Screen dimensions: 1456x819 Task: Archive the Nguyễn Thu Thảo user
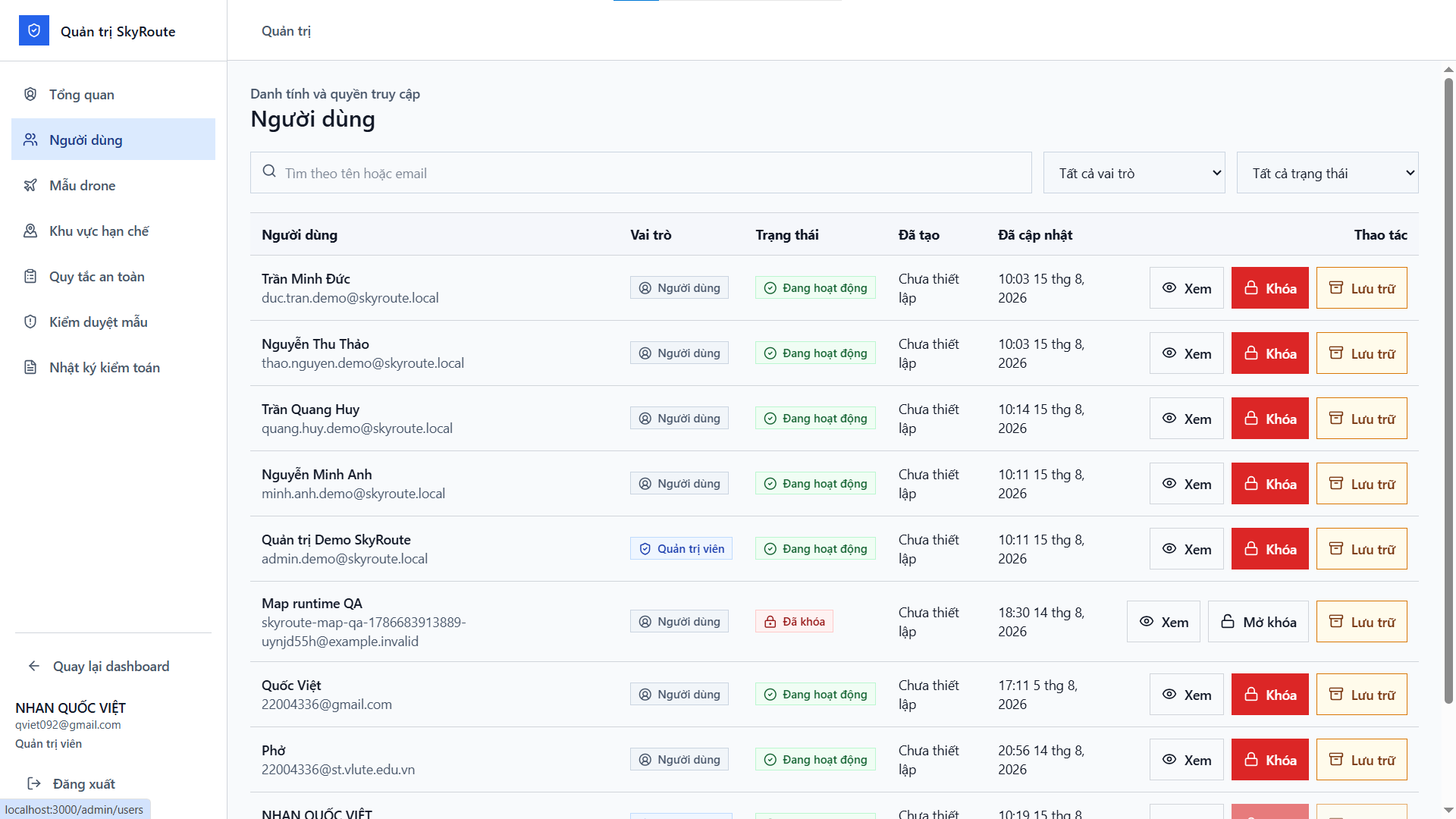point(1361,353)
